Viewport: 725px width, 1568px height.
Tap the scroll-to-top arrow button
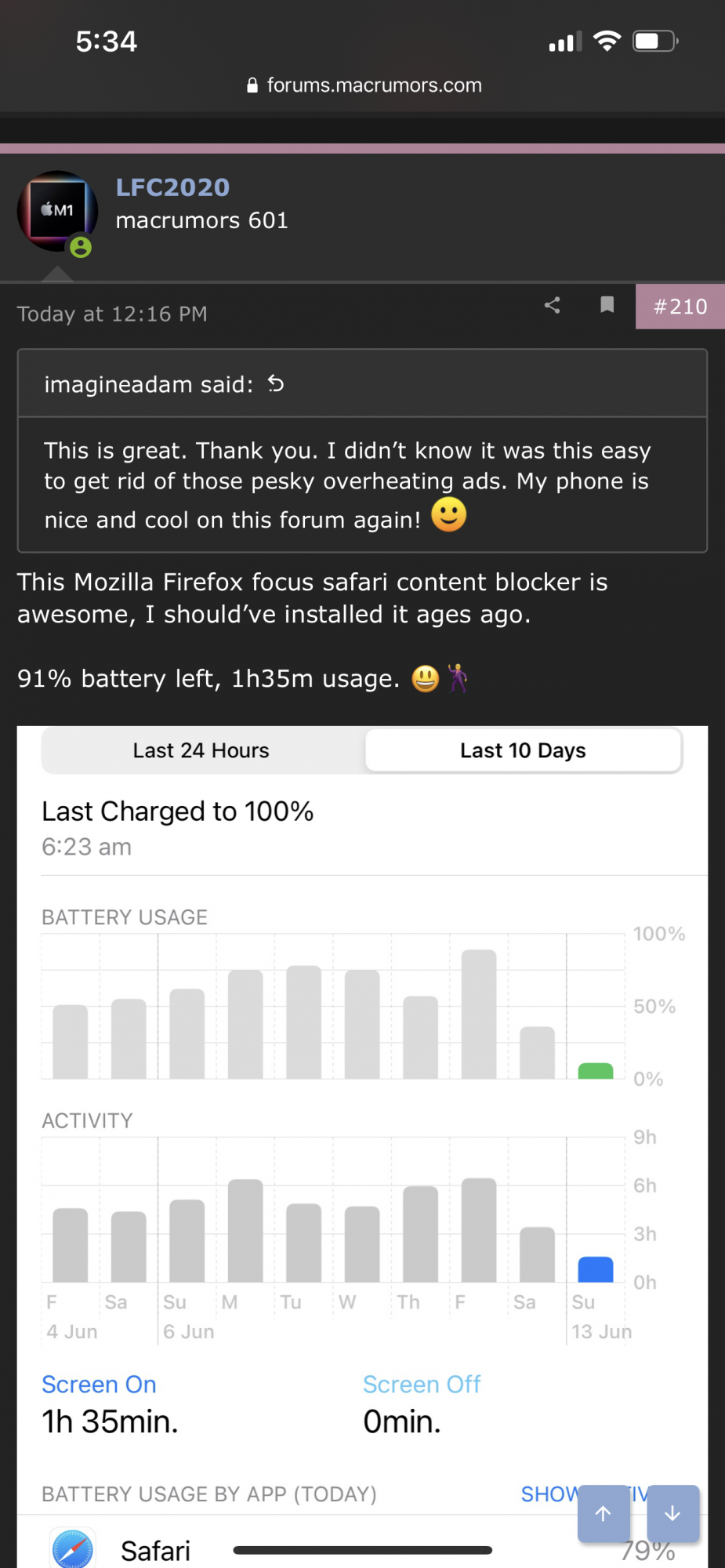[604, 1514]
